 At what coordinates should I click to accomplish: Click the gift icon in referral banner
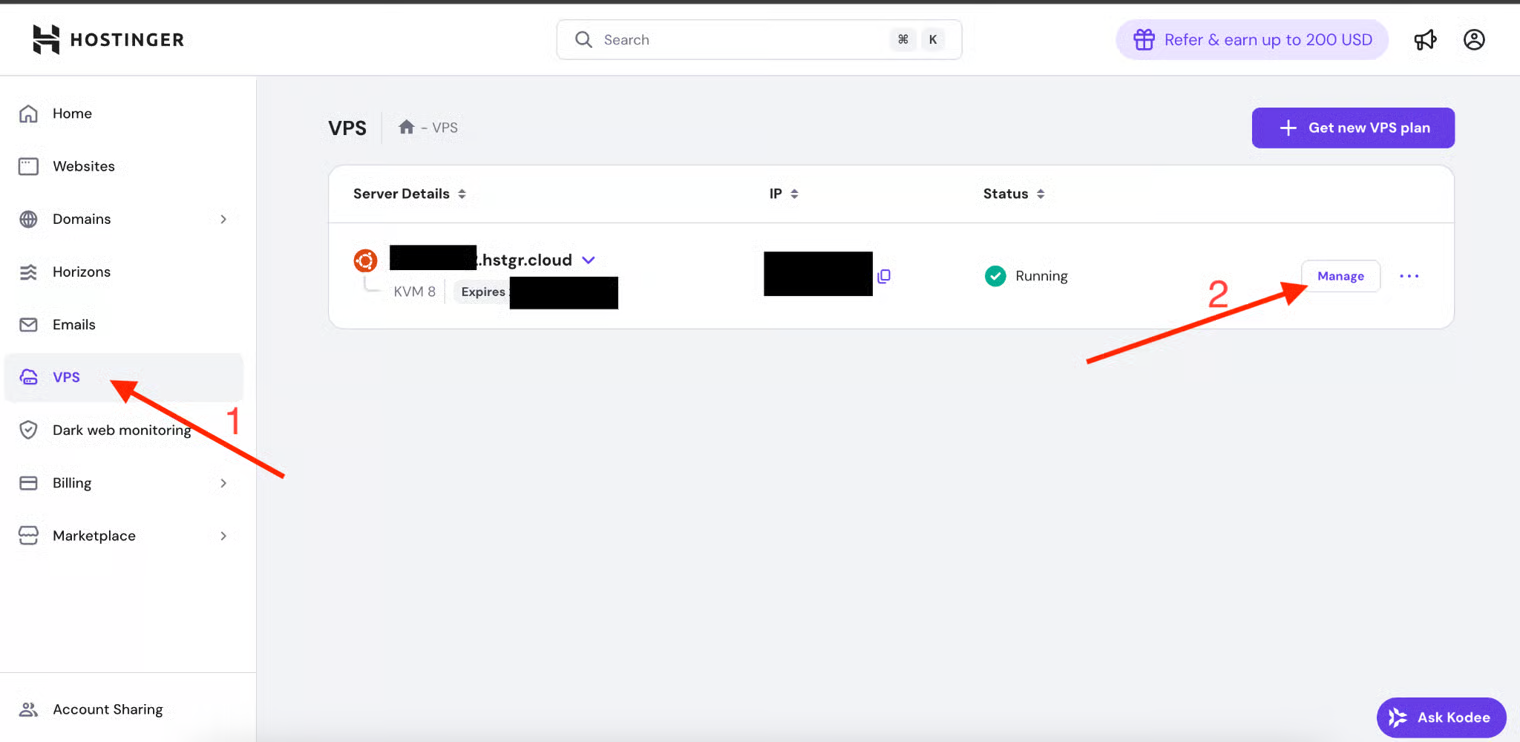[1144, 40]
